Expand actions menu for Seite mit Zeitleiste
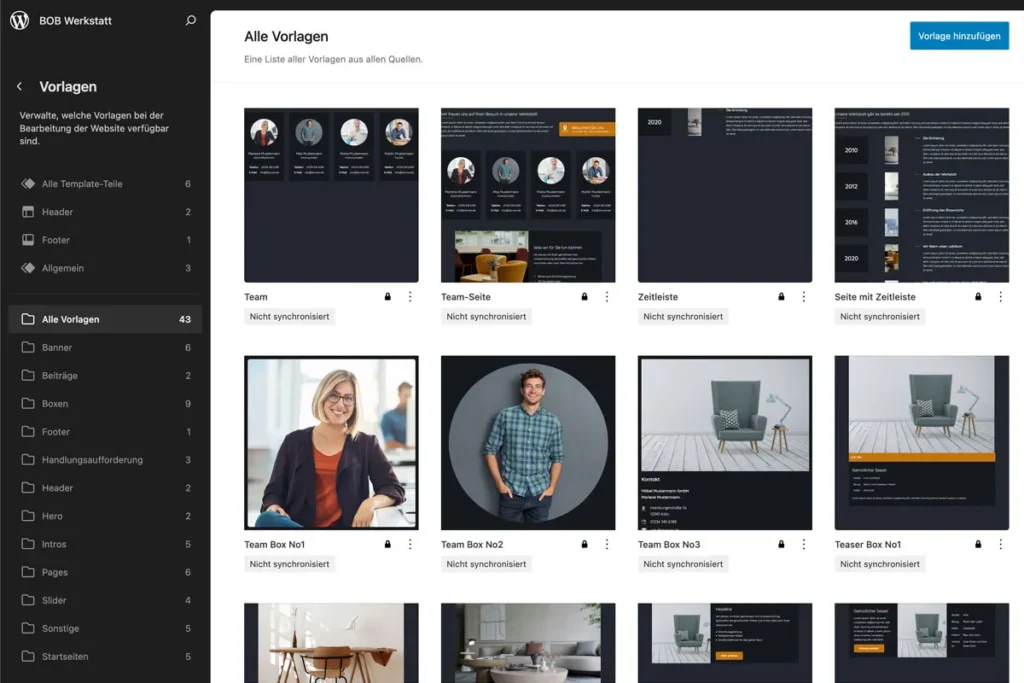 [1000, 297]
